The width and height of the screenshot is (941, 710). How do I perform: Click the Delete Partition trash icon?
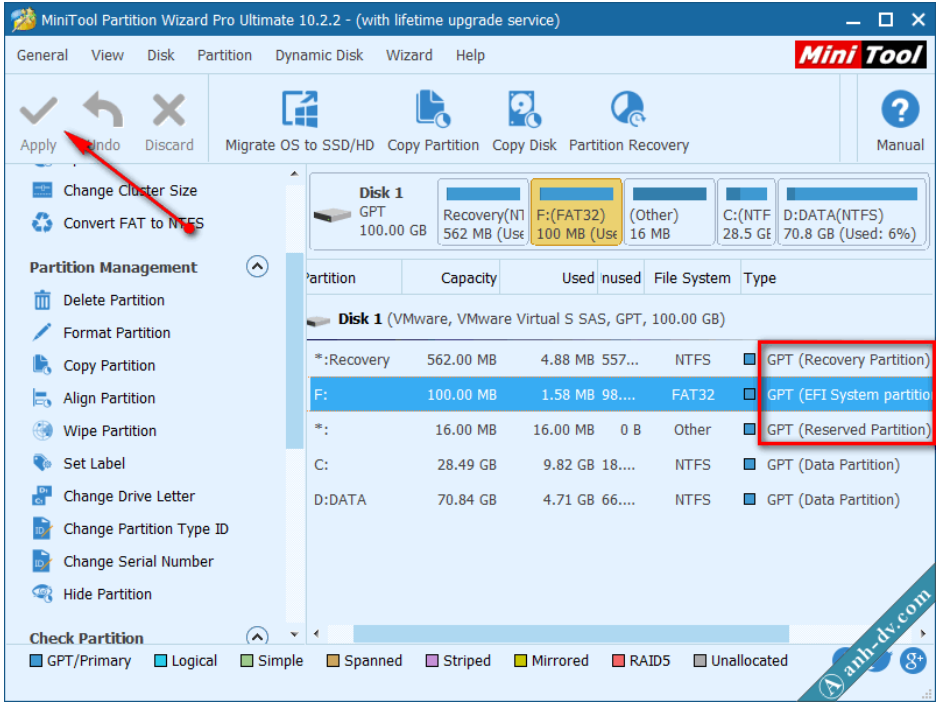[x=42, y=299]
